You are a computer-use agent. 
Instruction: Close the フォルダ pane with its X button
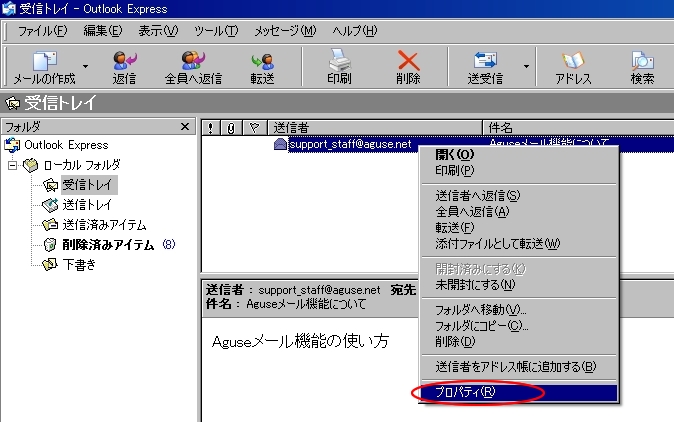pos(185,127)
